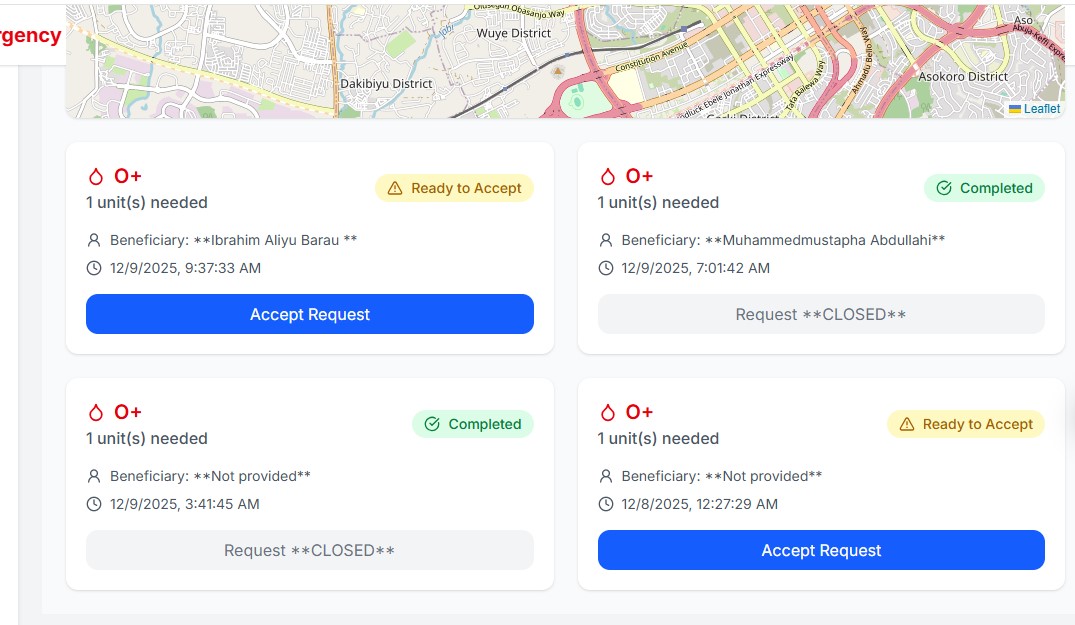Click warning icon on 12/8/2025 request badge
This screenshot has width=1075, height=625.
click(x=906, y=424)
